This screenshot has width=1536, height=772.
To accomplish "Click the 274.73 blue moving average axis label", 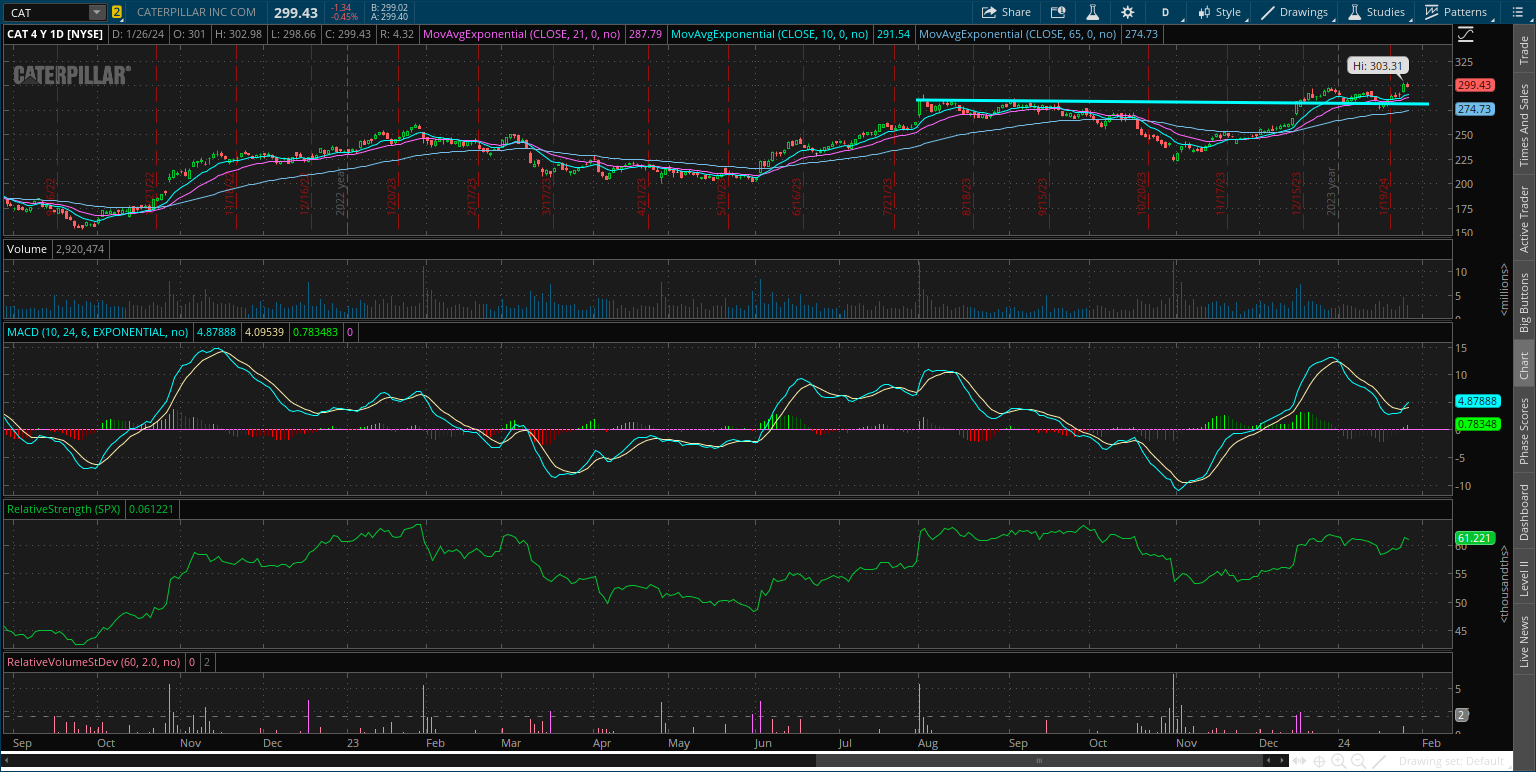I will tap(1474, 109).
